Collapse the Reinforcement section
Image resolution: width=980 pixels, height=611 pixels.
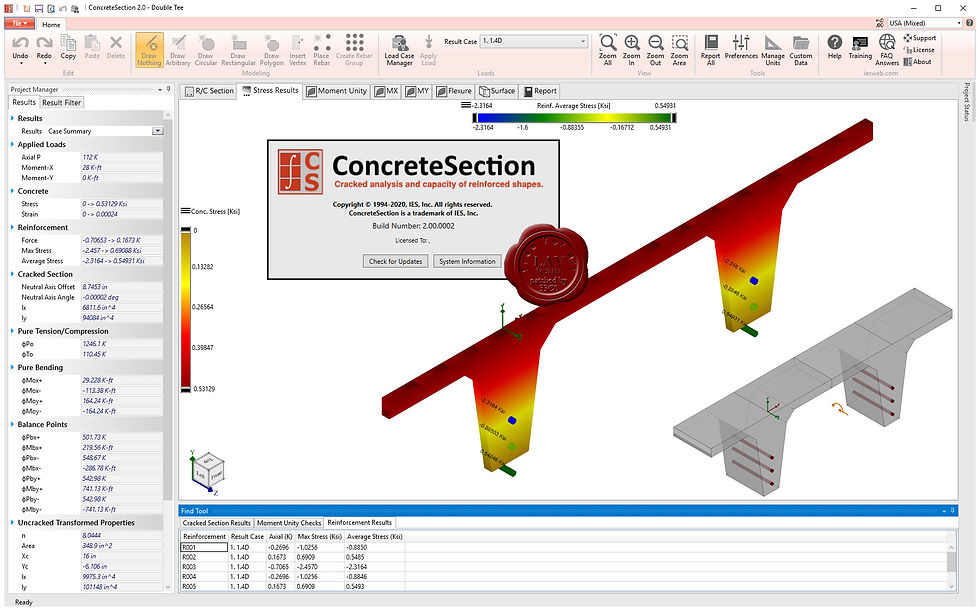pos(12,227)
